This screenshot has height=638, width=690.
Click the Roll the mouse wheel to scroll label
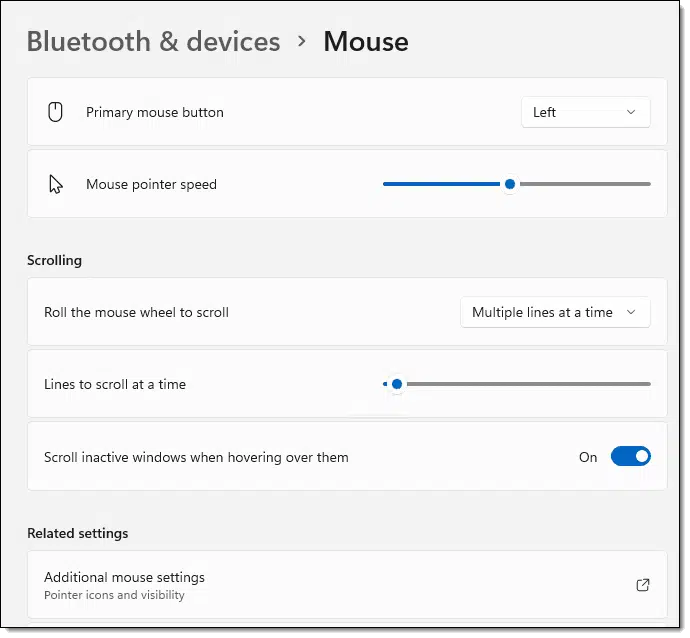[x=136, y=312]
